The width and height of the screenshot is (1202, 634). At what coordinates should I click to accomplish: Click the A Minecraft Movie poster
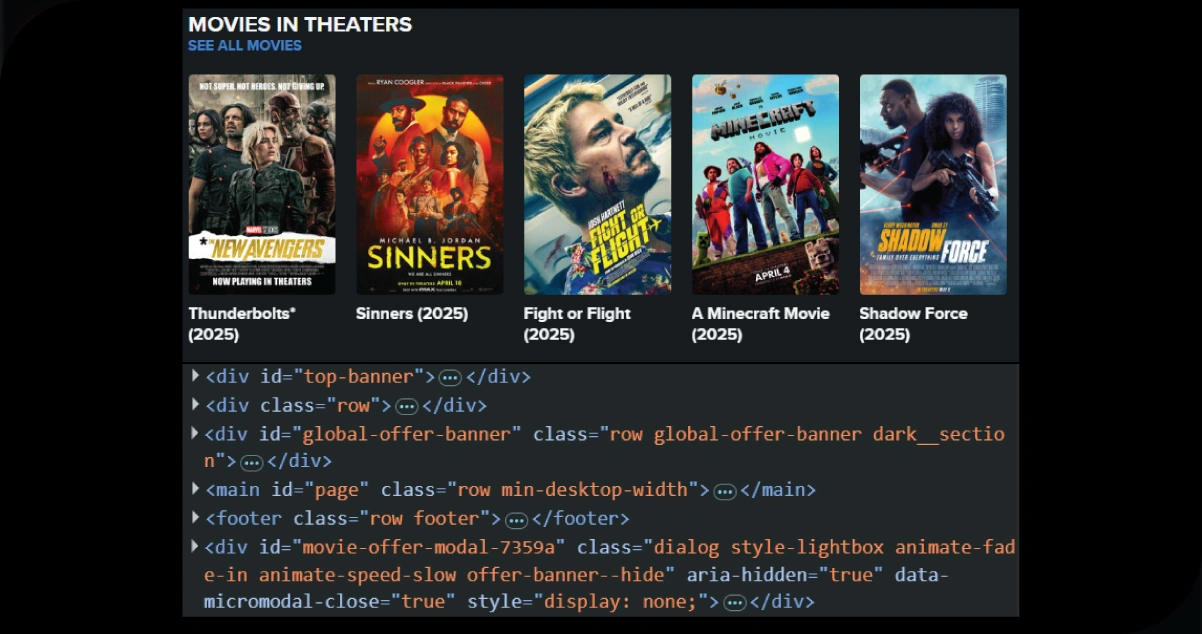point(765,184)
